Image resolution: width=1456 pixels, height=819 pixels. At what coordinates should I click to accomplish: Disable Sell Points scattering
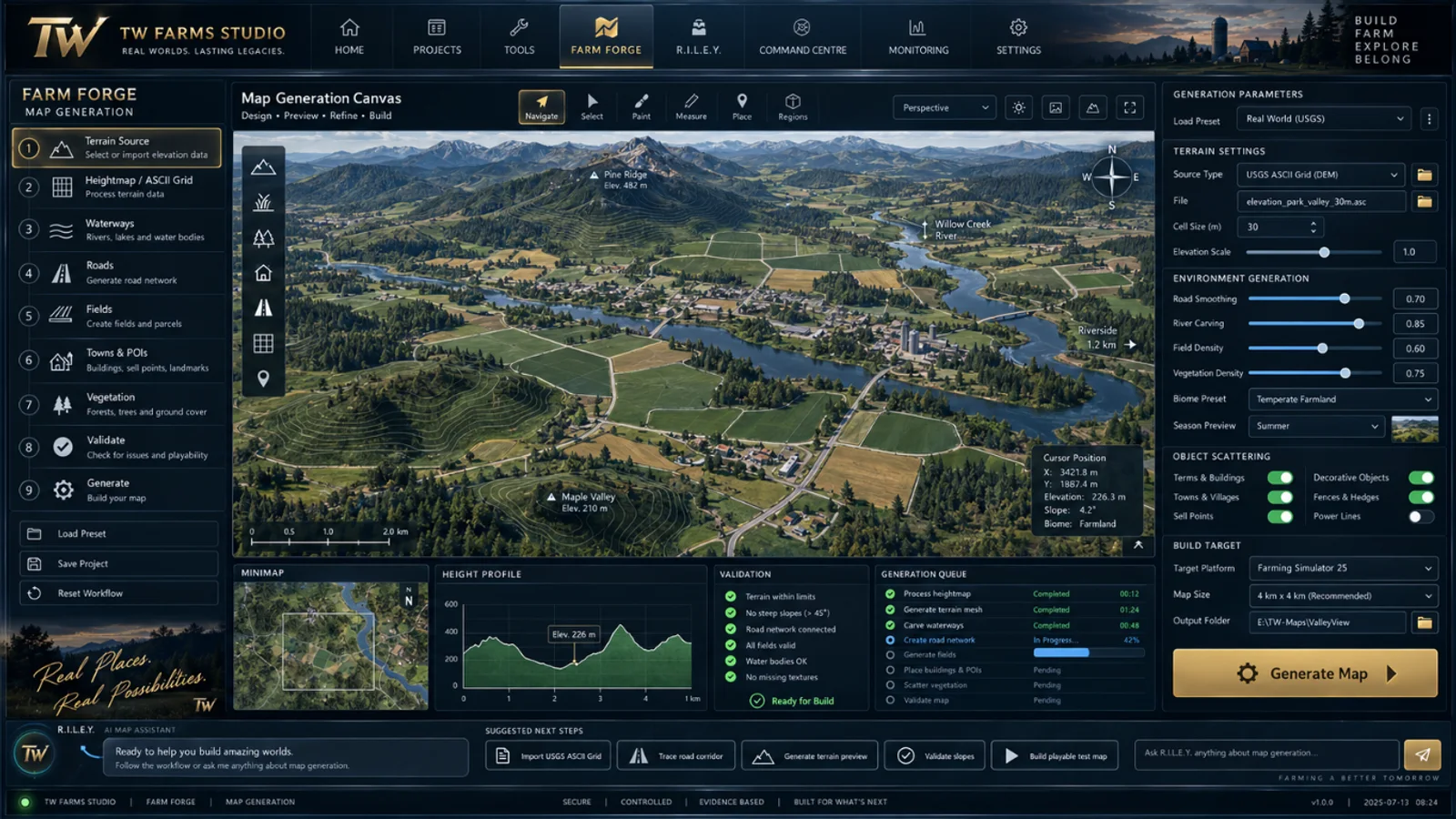[x=1280, y=516]
